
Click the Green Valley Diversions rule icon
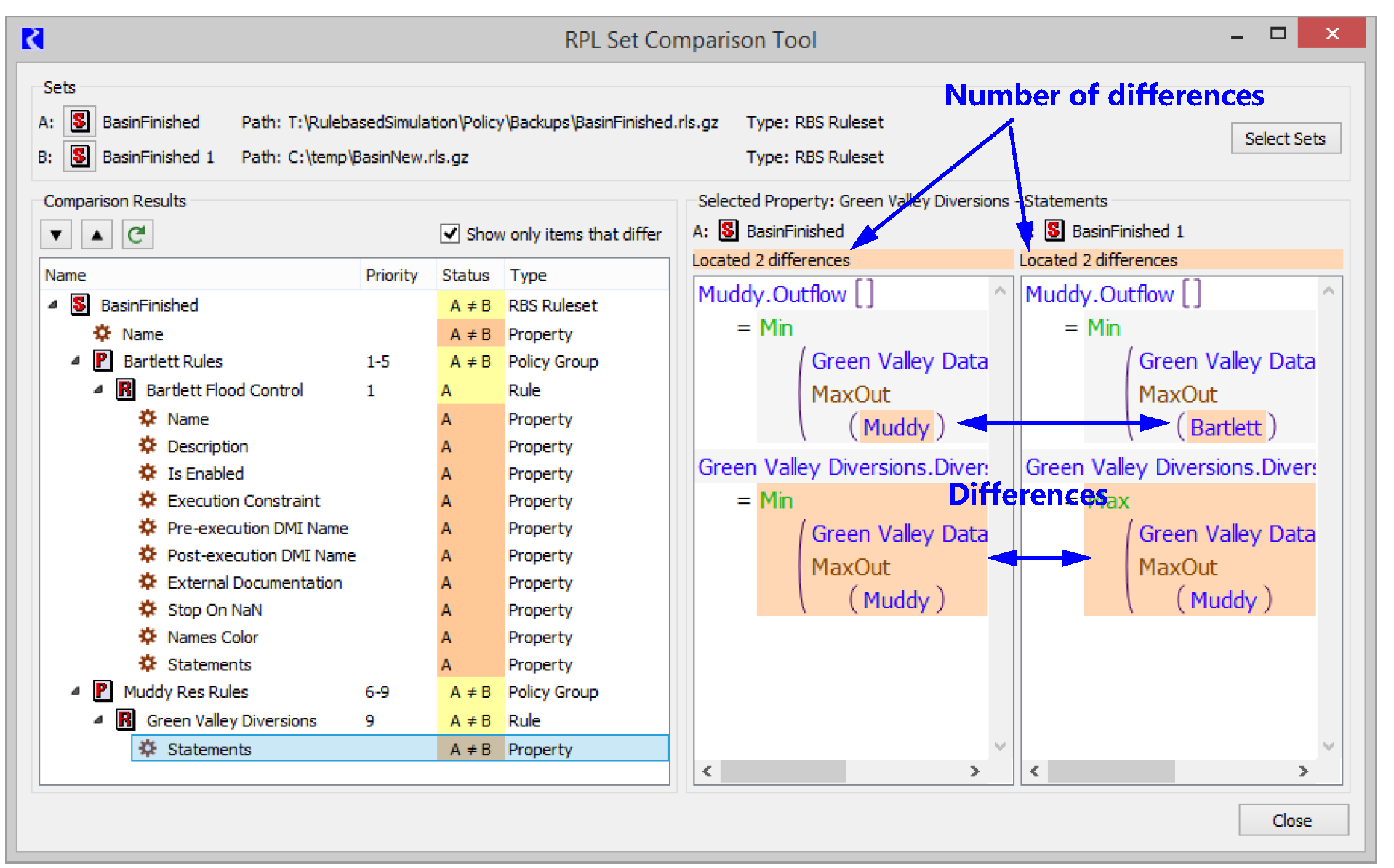tap(125, 720)
